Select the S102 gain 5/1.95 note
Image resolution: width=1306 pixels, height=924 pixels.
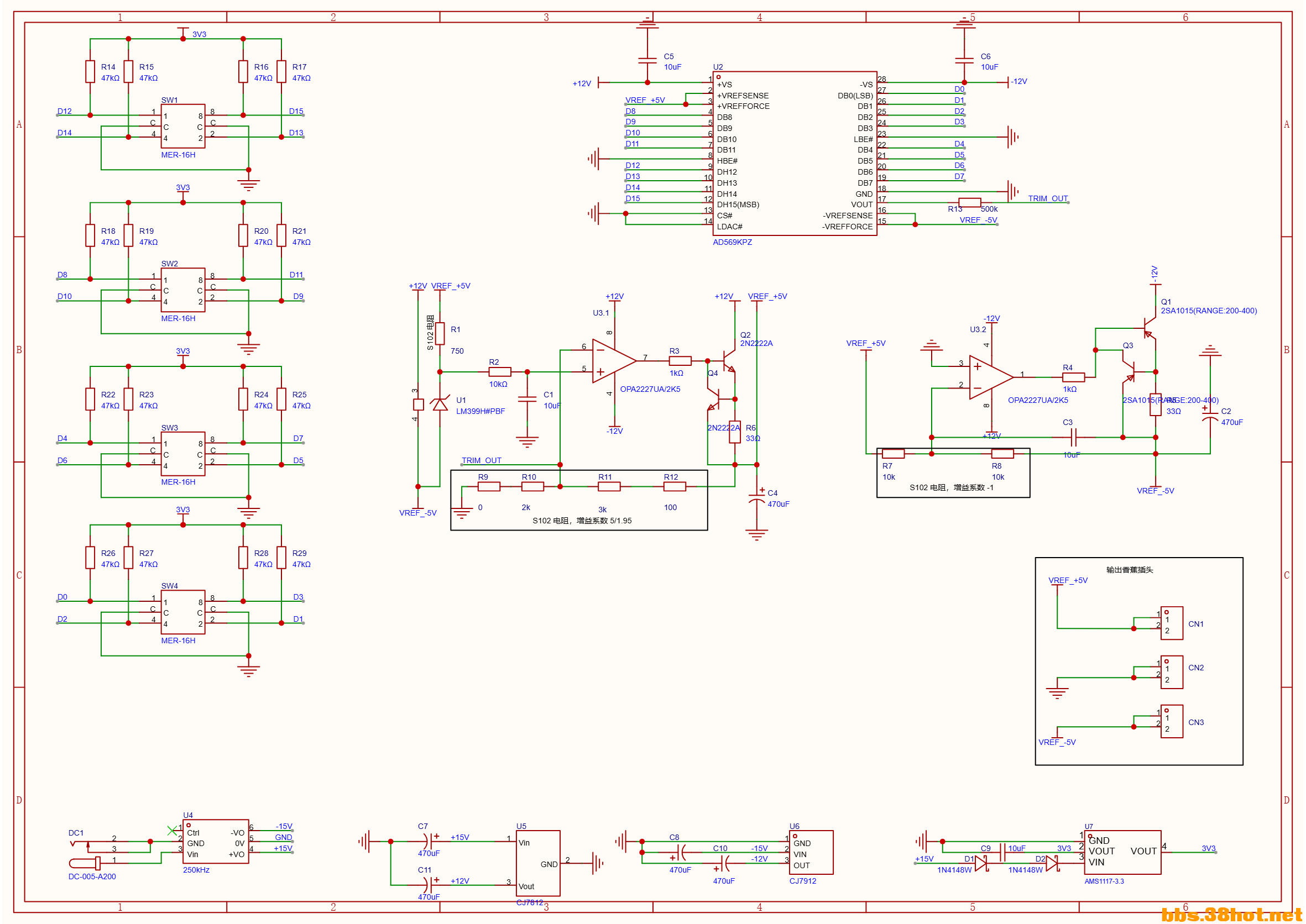point(582,520)
